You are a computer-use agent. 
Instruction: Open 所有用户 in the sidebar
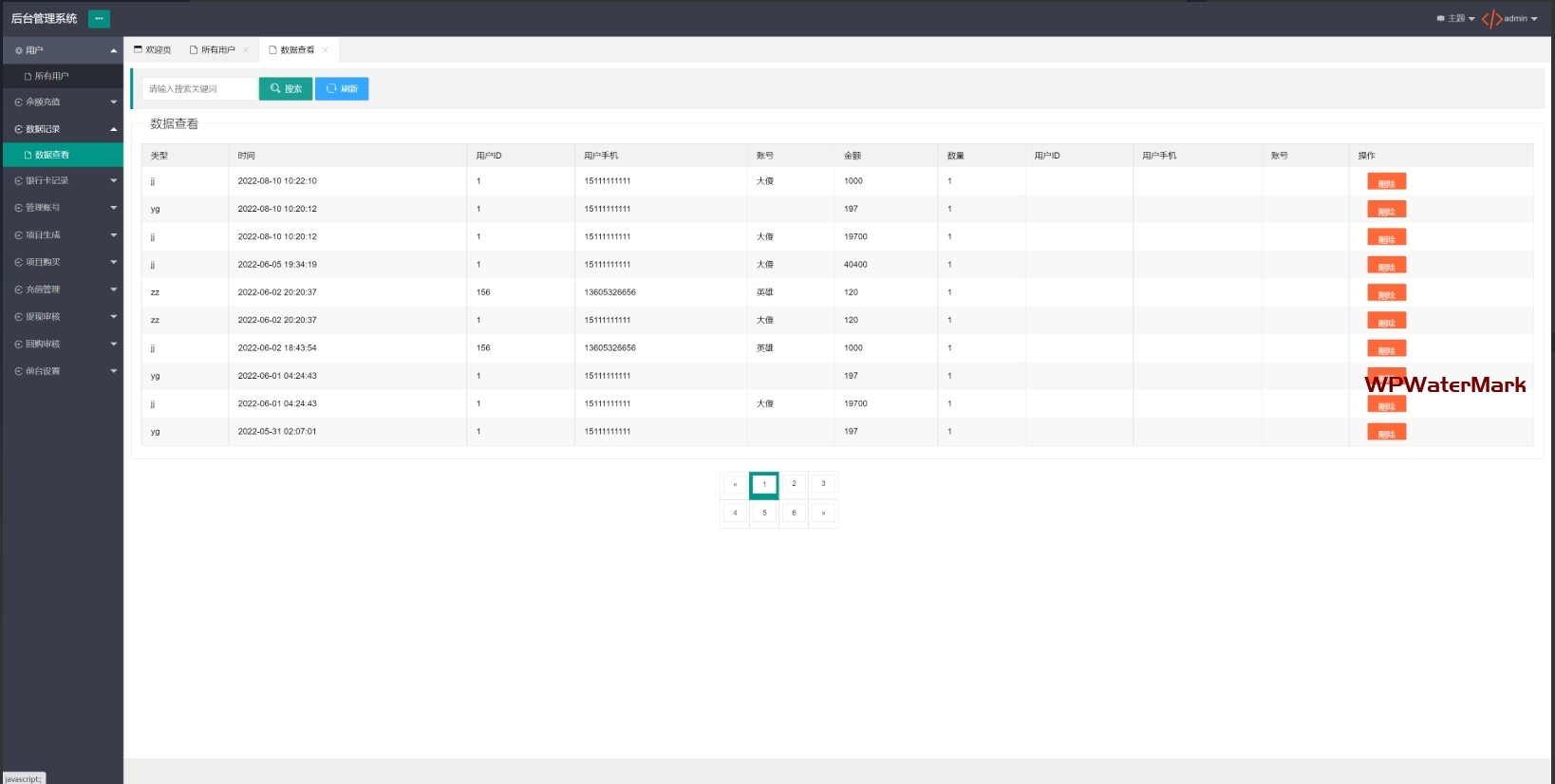[x=52, y=76]
